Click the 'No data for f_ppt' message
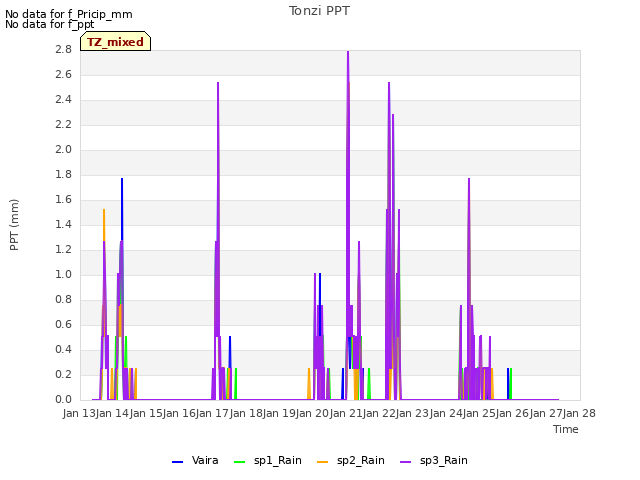The image size is (640, 480). coord(49,24)
